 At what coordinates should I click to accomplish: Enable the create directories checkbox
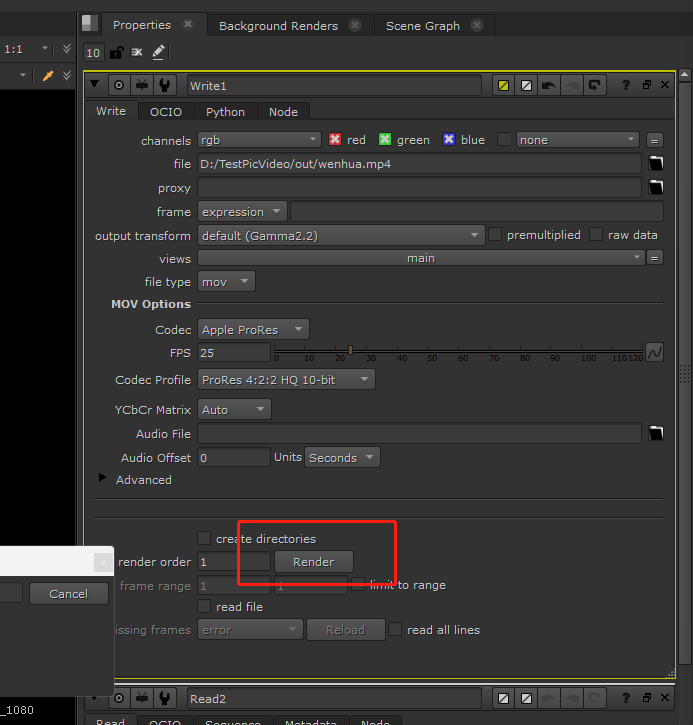pyautogui.click(x=205, y=539)
